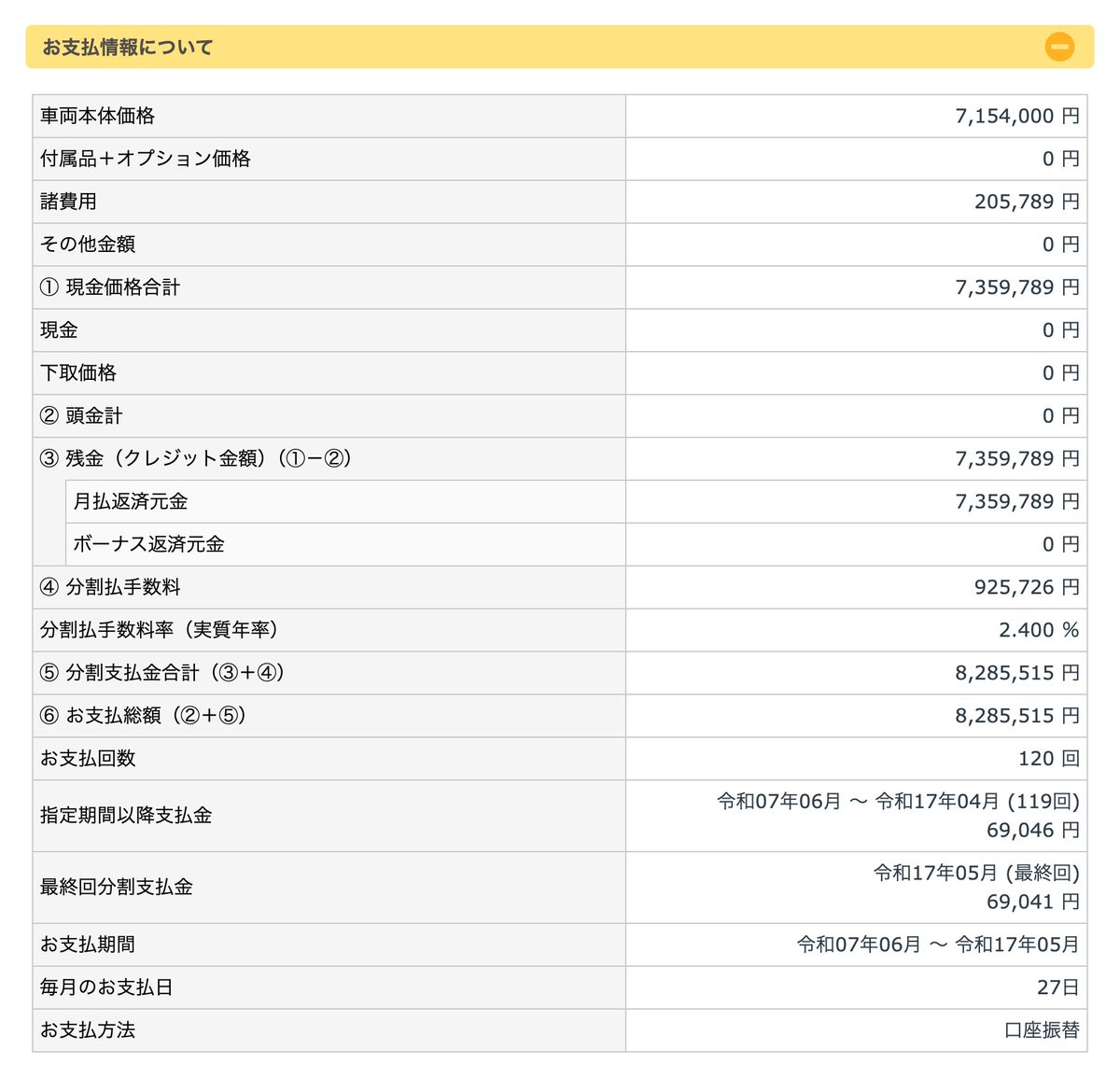This screenshot has height=1078, width=1120.
Task: Click the 指定期間以降支払金 label
Action: click(x=126, y=816)
